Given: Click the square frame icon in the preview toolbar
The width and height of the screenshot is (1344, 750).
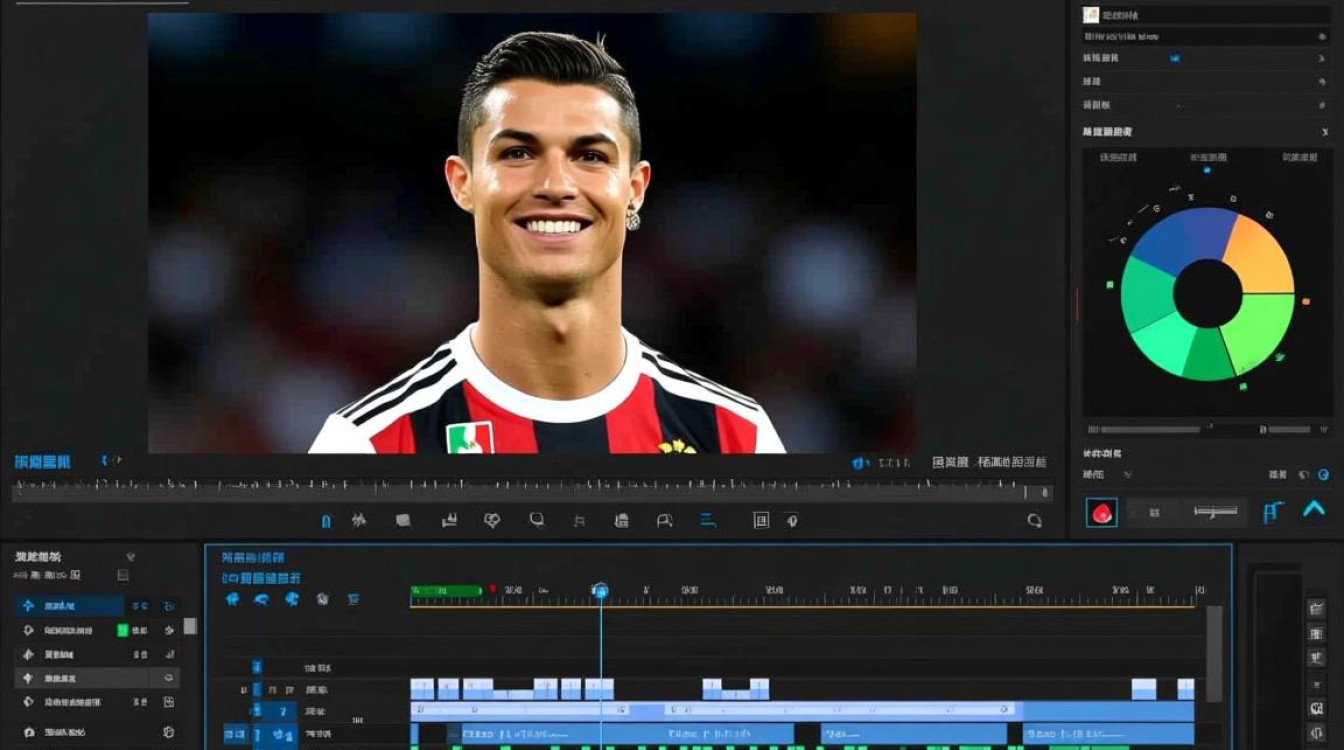Looking at the screenshot, I should [x=761, y=520].
